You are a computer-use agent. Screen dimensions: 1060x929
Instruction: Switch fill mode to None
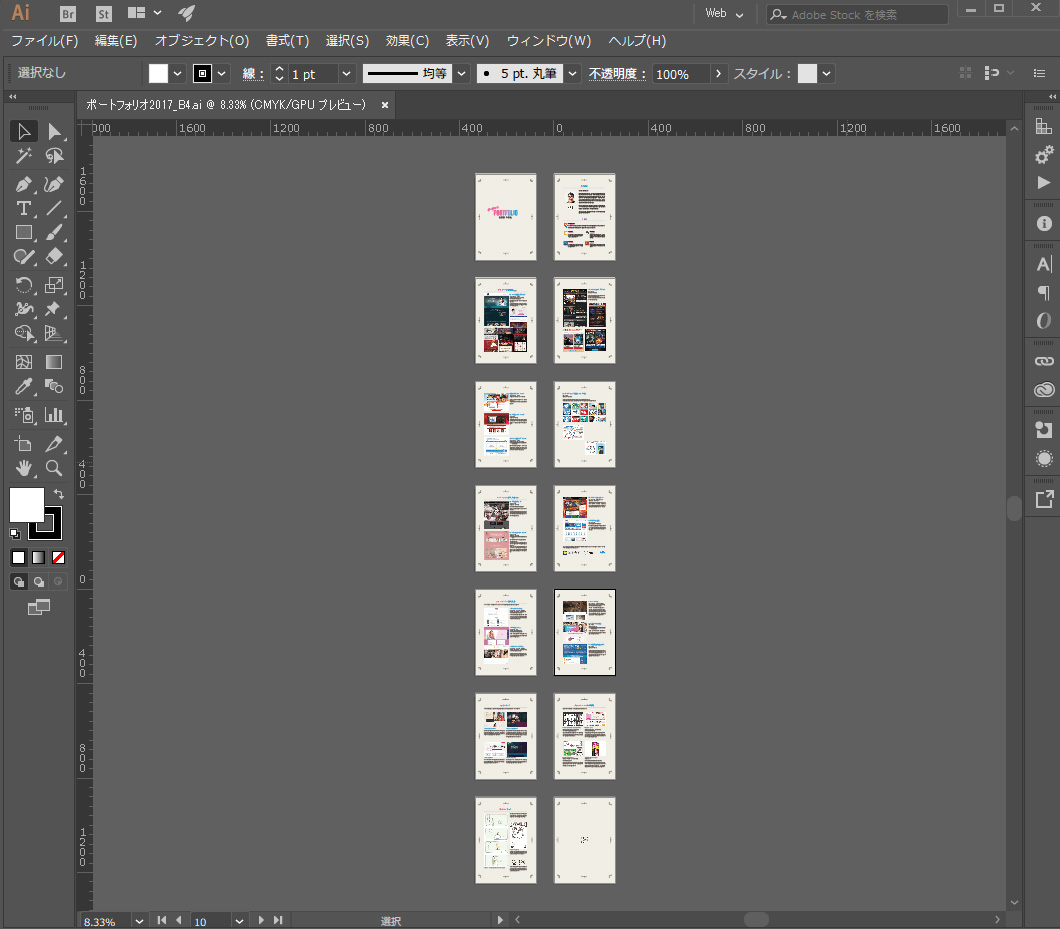(58, 557)
